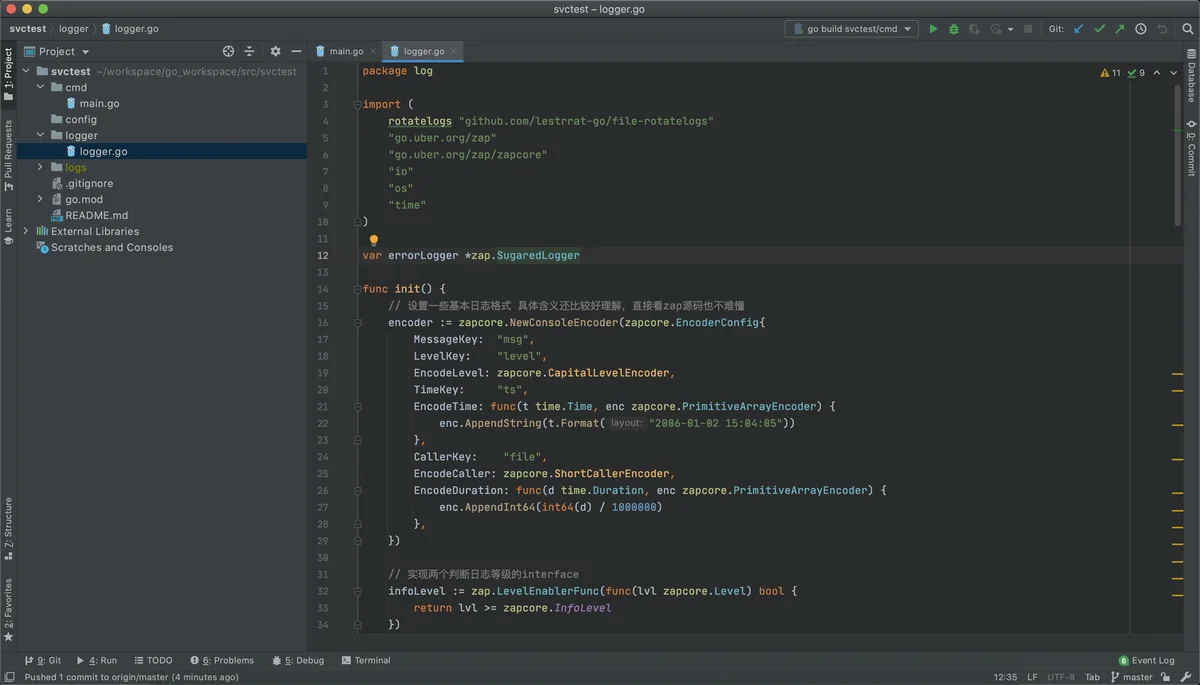Open the Terminal tool window
The image size is (1200, 685).
(366, 660)
